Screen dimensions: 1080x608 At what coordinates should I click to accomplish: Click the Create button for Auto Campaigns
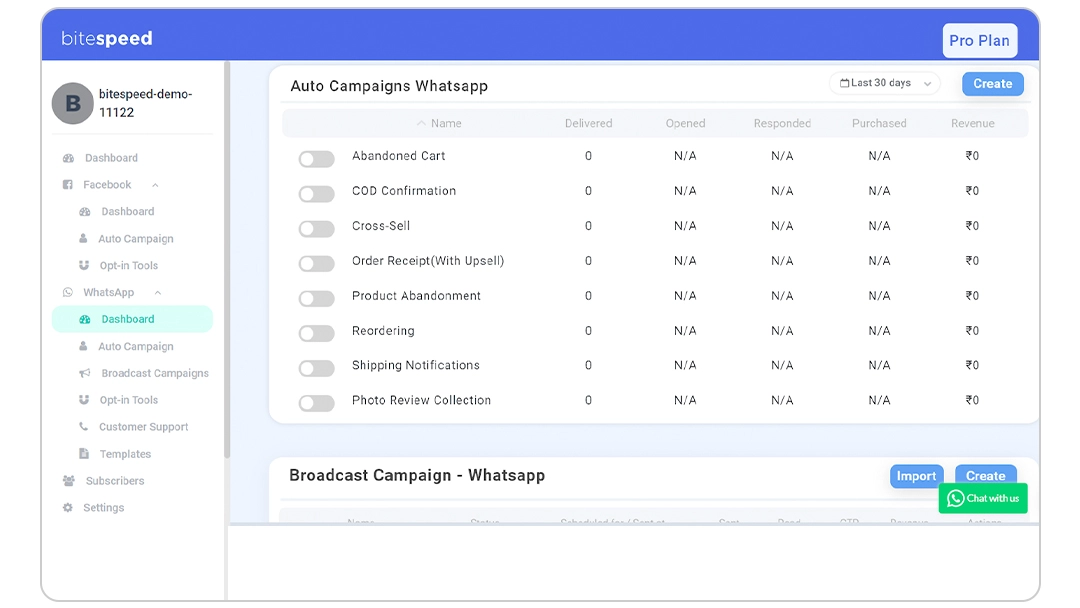tap(992, 84)
